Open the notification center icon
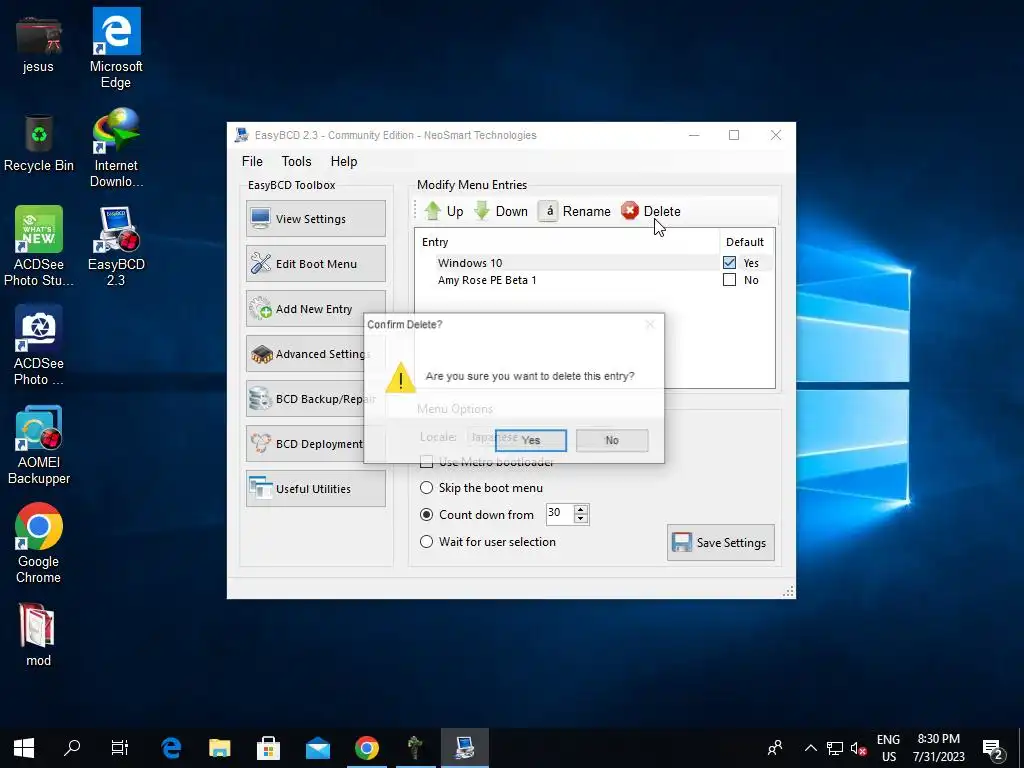The width and height of the screenshot is (1024, 768). coord(993,748)
